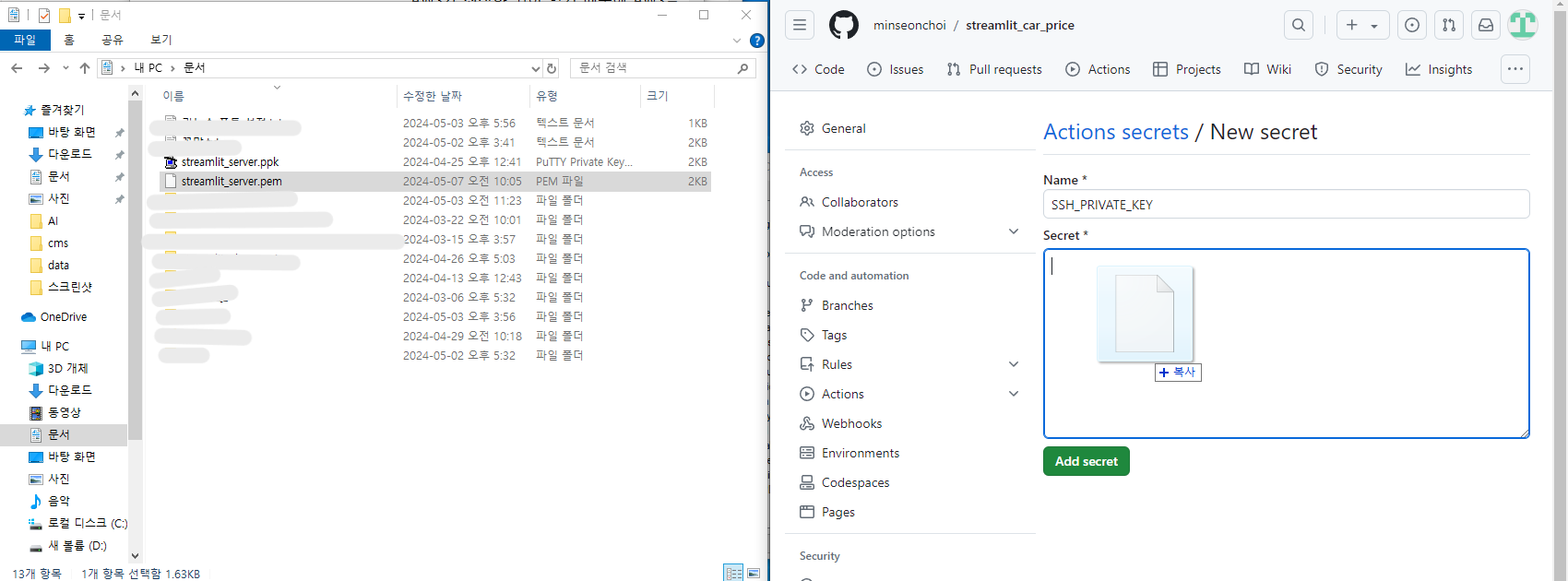Open the more repository tabs ellipsis
Image resolution: width=1568 pixels, height=581 pixels.
[x=1515, y=69]
